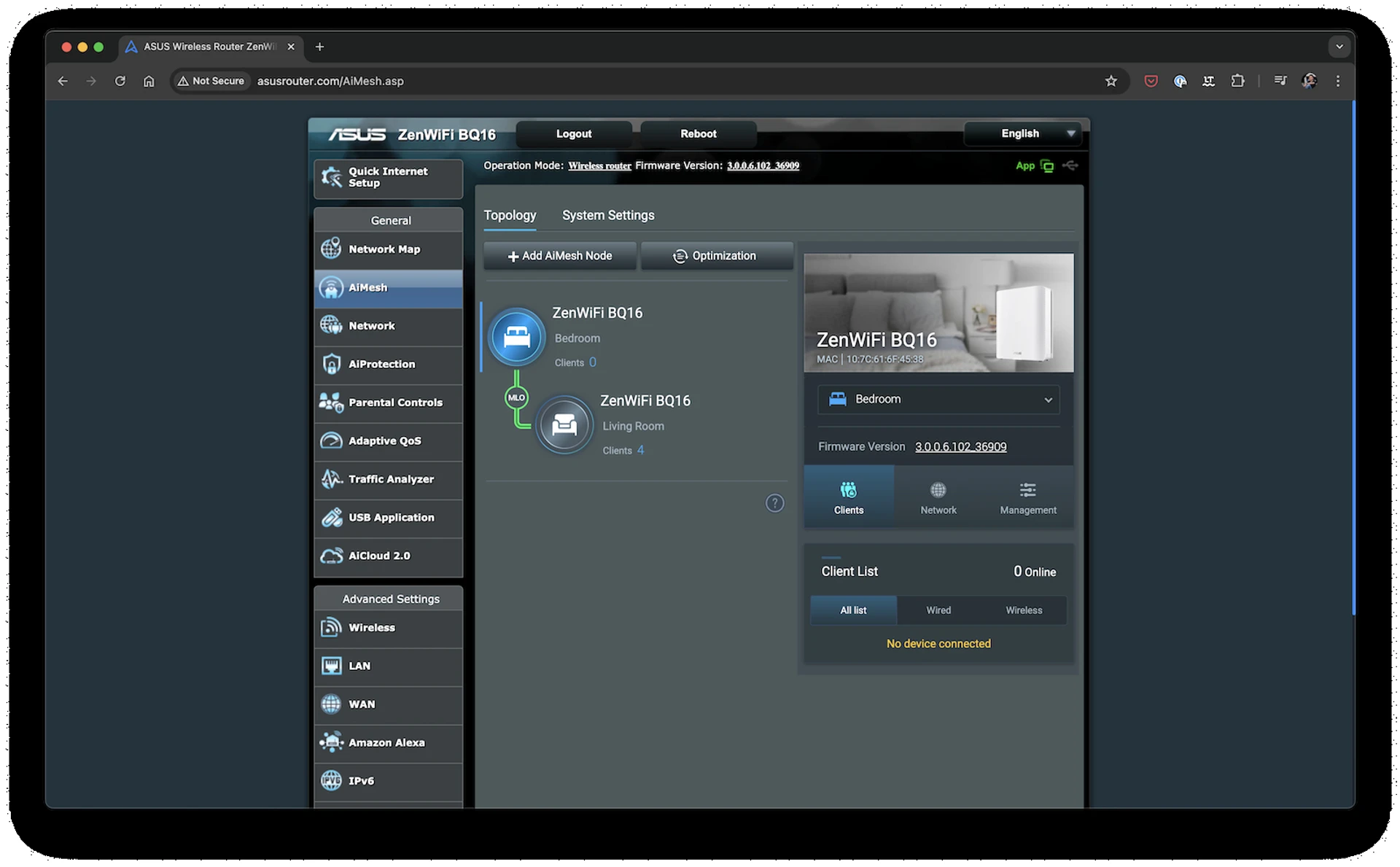The height and width of the screenshot is (867, 1400).
Task: Open firmware version link in header
Action: click(x=763, y=166)
